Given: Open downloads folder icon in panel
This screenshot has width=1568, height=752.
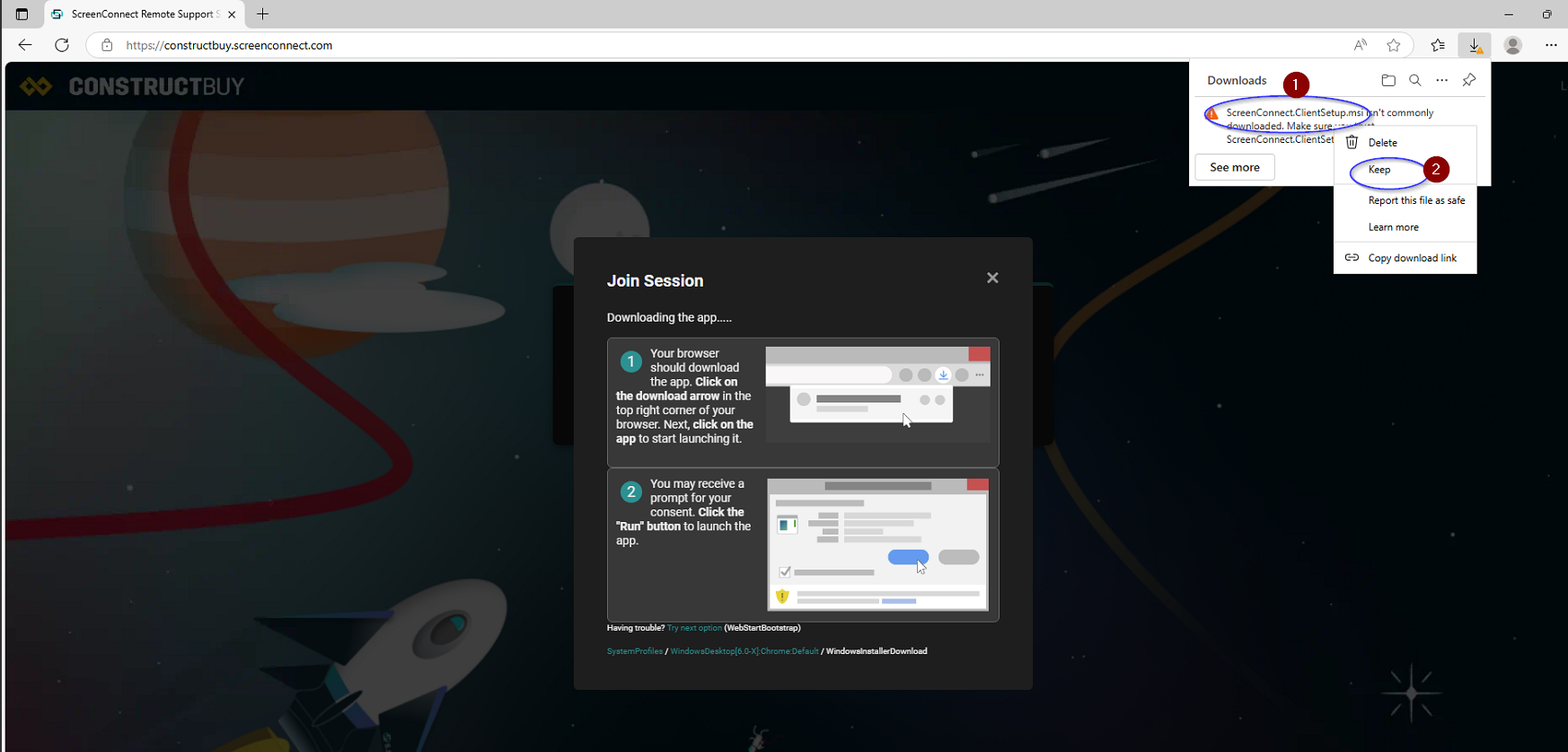Looking at the screenshot, I should pos(1388,80).
